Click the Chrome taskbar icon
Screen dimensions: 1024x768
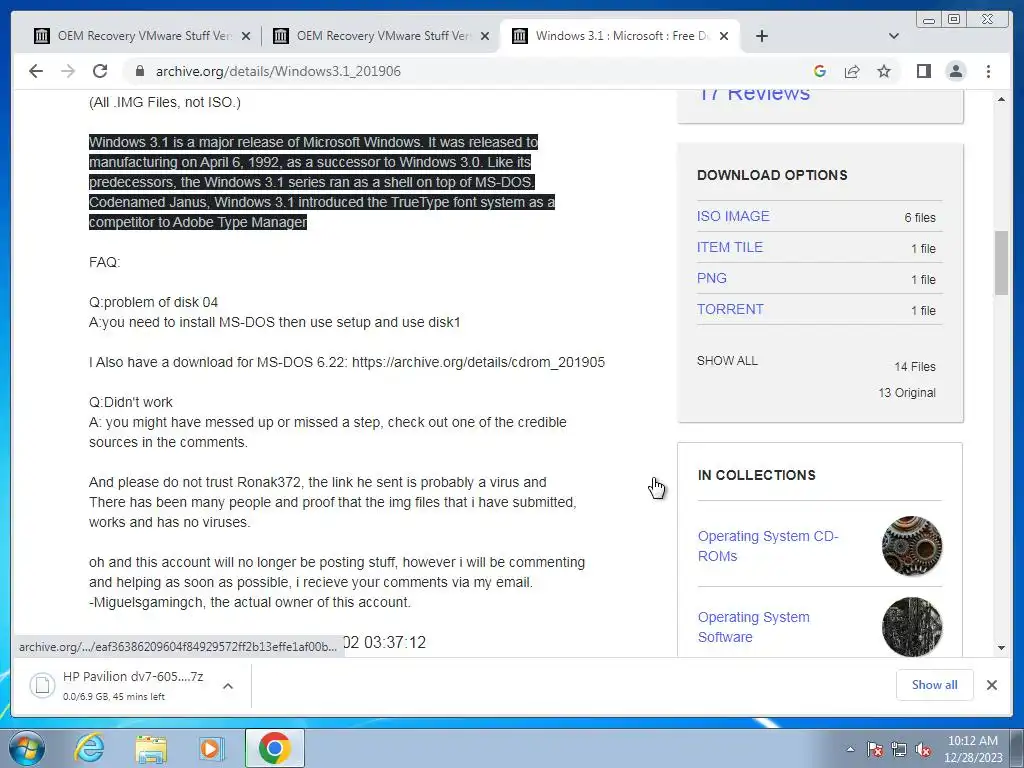(274, 748)
